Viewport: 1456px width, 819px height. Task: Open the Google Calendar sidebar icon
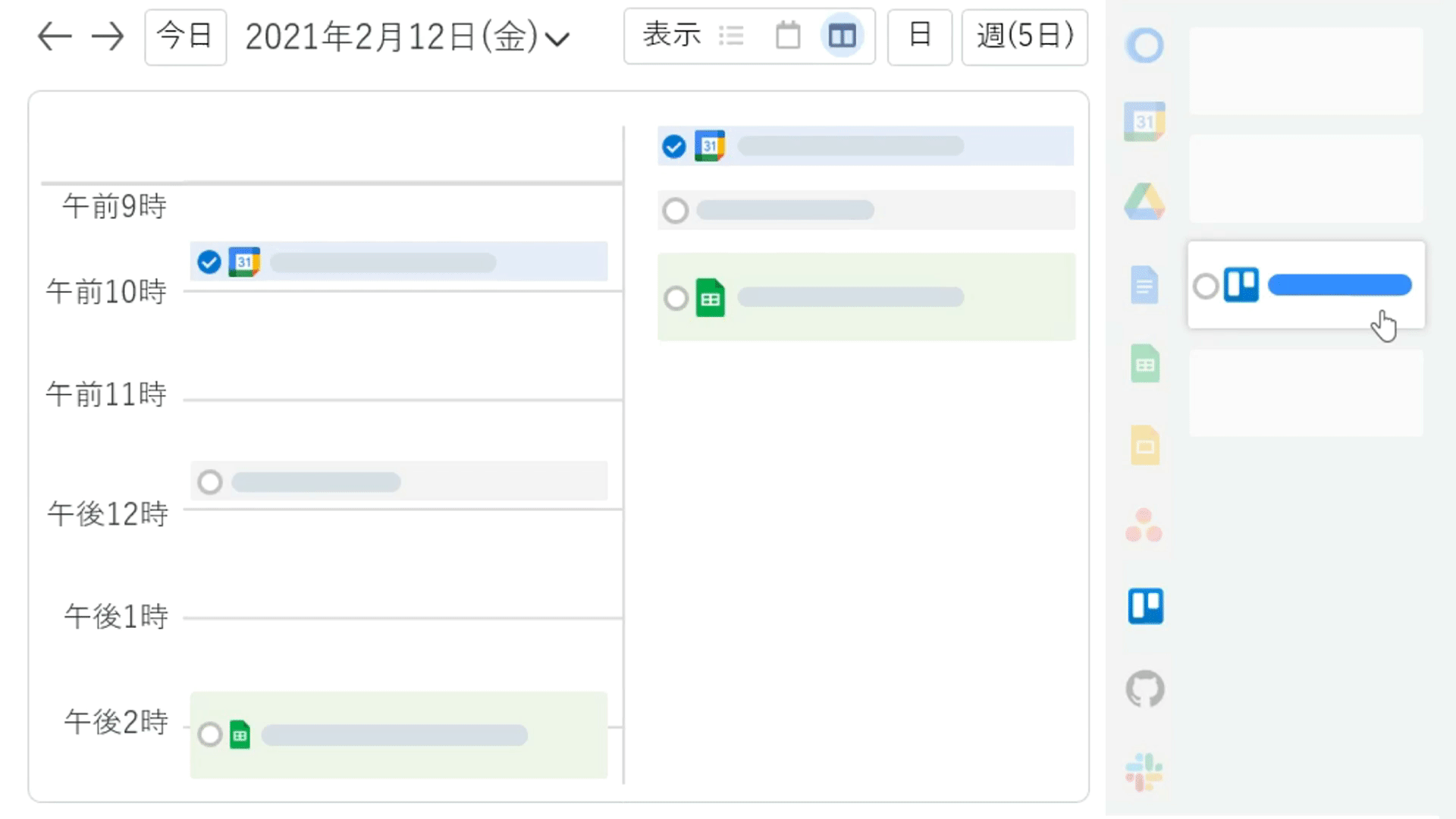1144,122
